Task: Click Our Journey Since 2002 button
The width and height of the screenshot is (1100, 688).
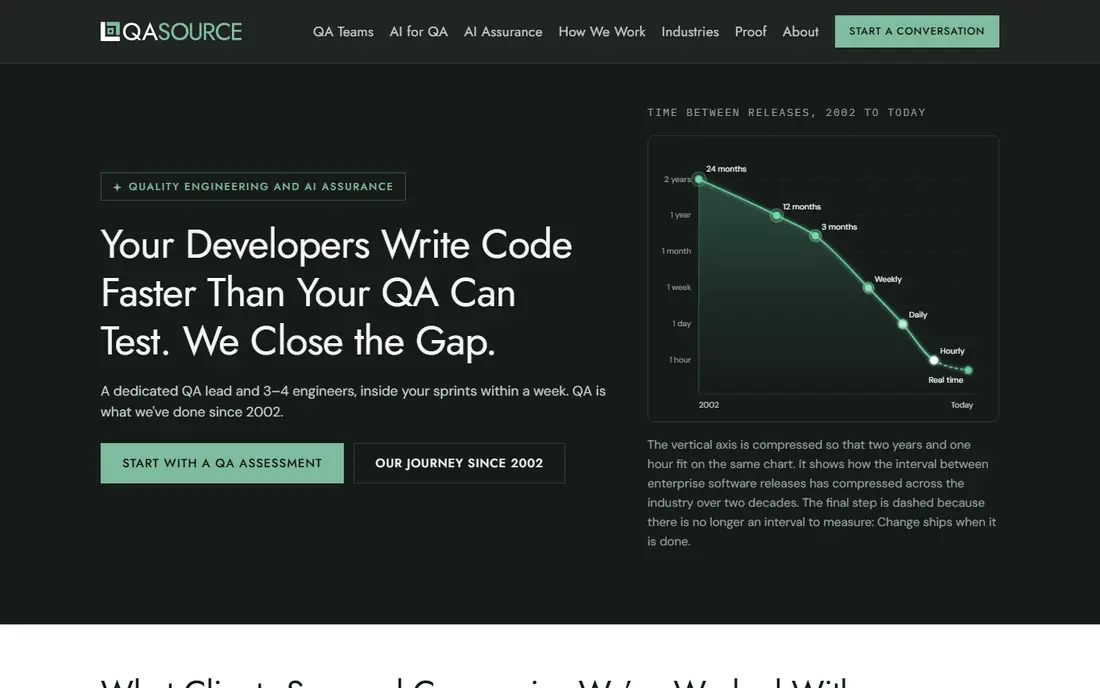Action: (x=459, y=463)
